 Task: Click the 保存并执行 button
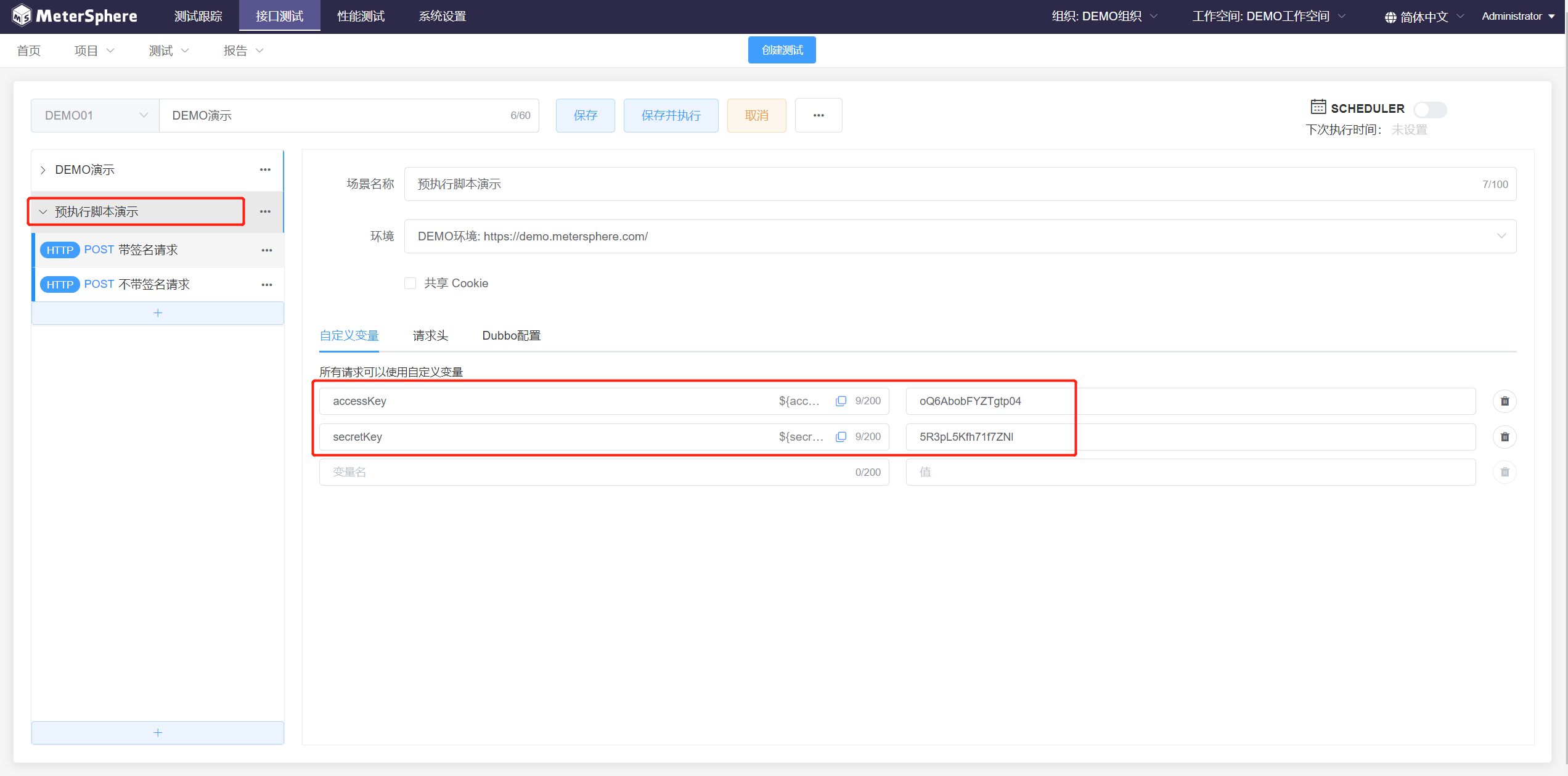671,116
